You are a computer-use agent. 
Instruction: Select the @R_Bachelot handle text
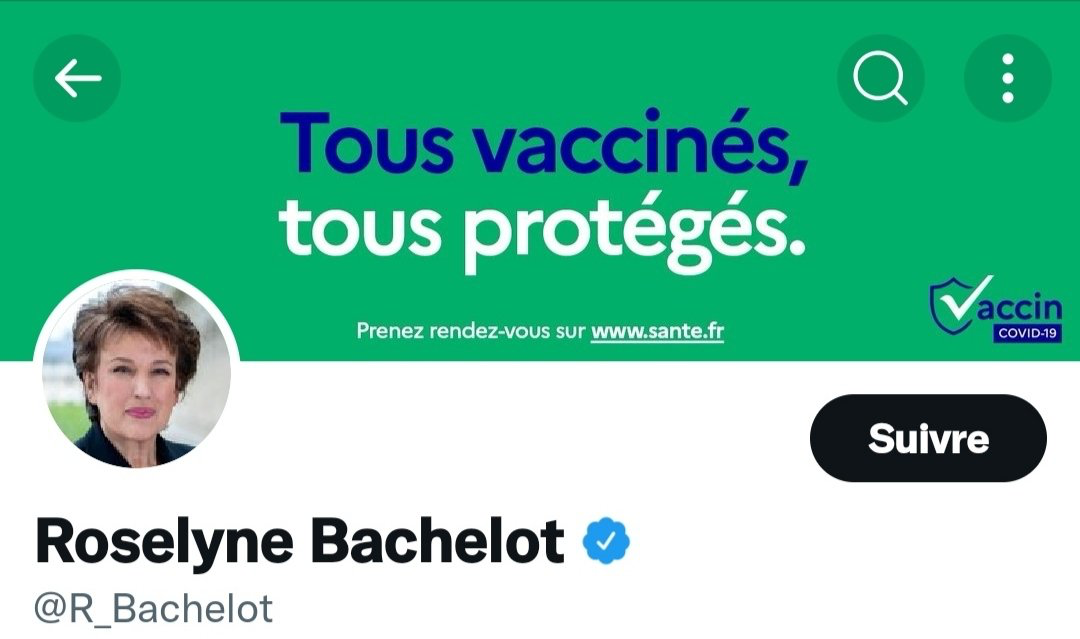tap(154, 608)
